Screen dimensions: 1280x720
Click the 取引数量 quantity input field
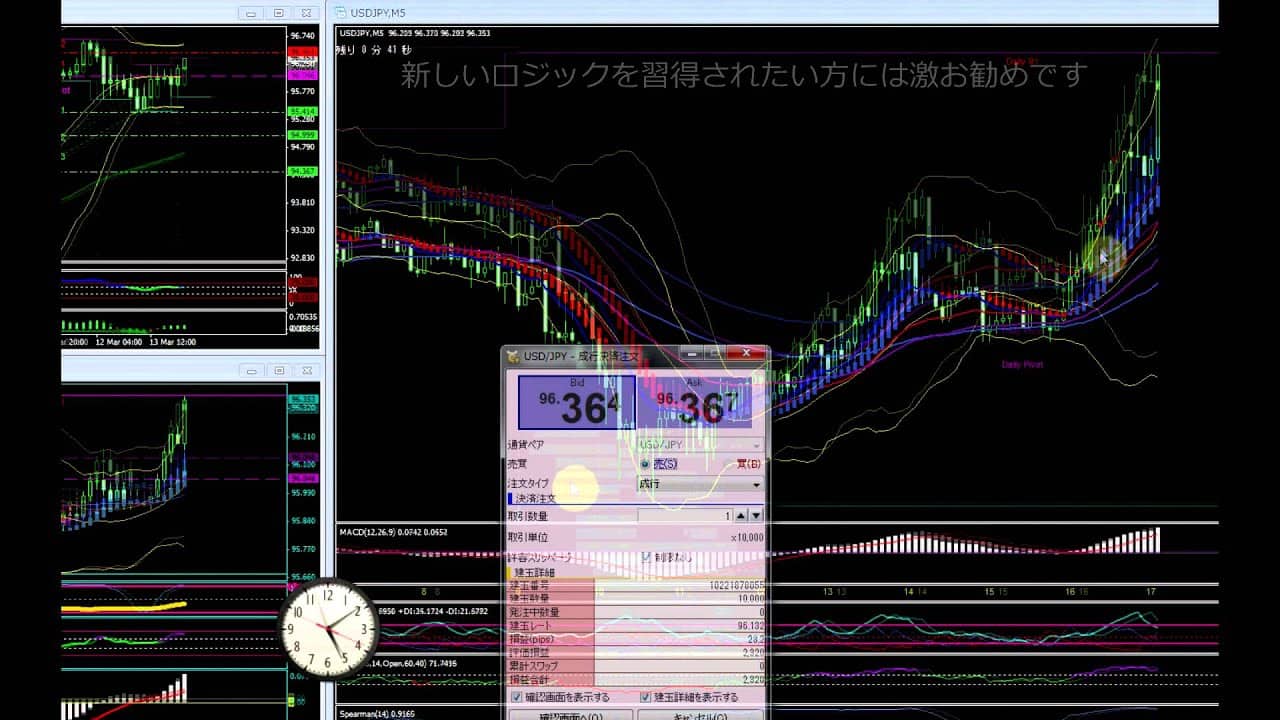coord(685,516)
